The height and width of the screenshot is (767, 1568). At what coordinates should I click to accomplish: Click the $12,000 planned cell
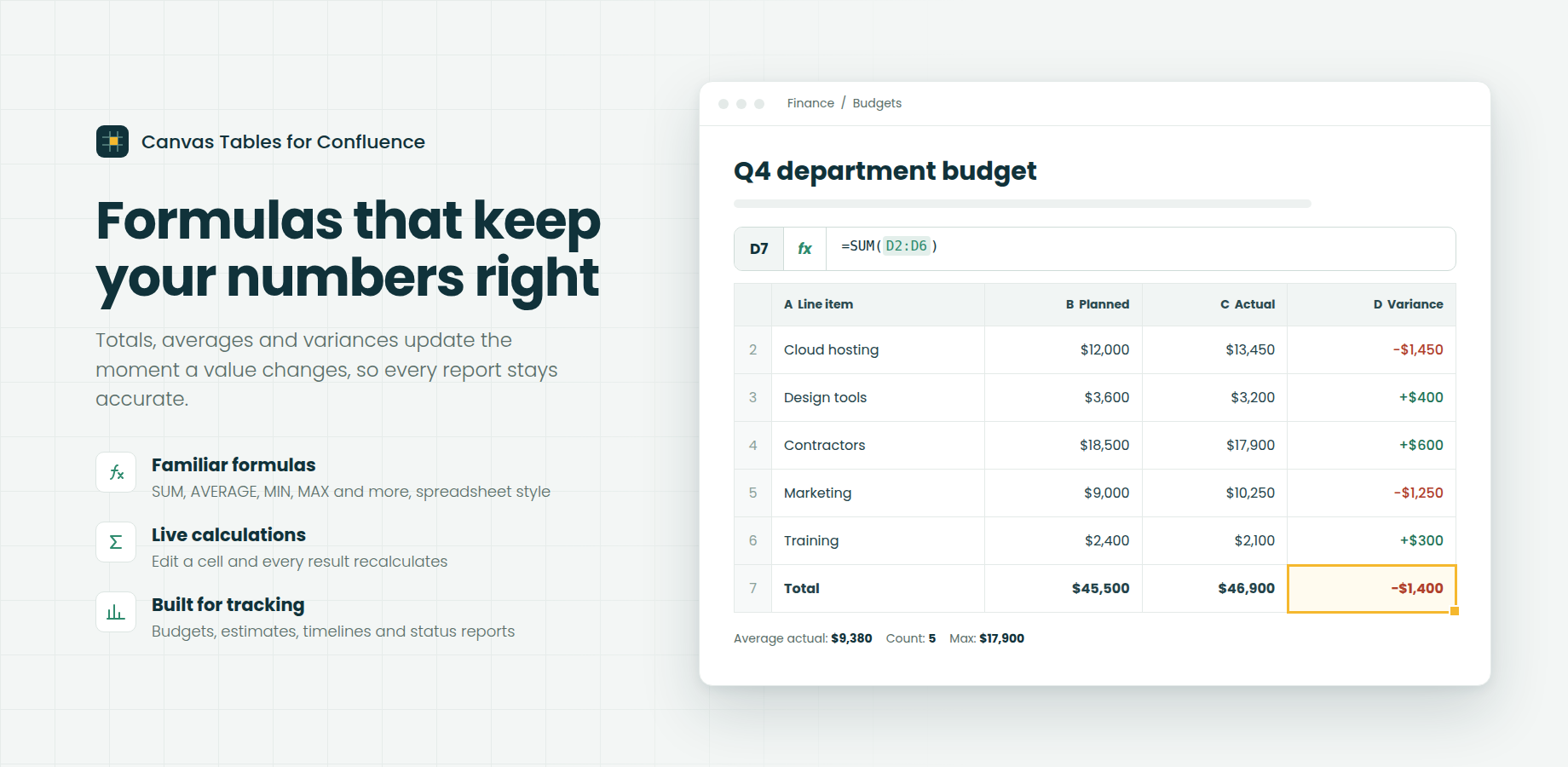1064,349
